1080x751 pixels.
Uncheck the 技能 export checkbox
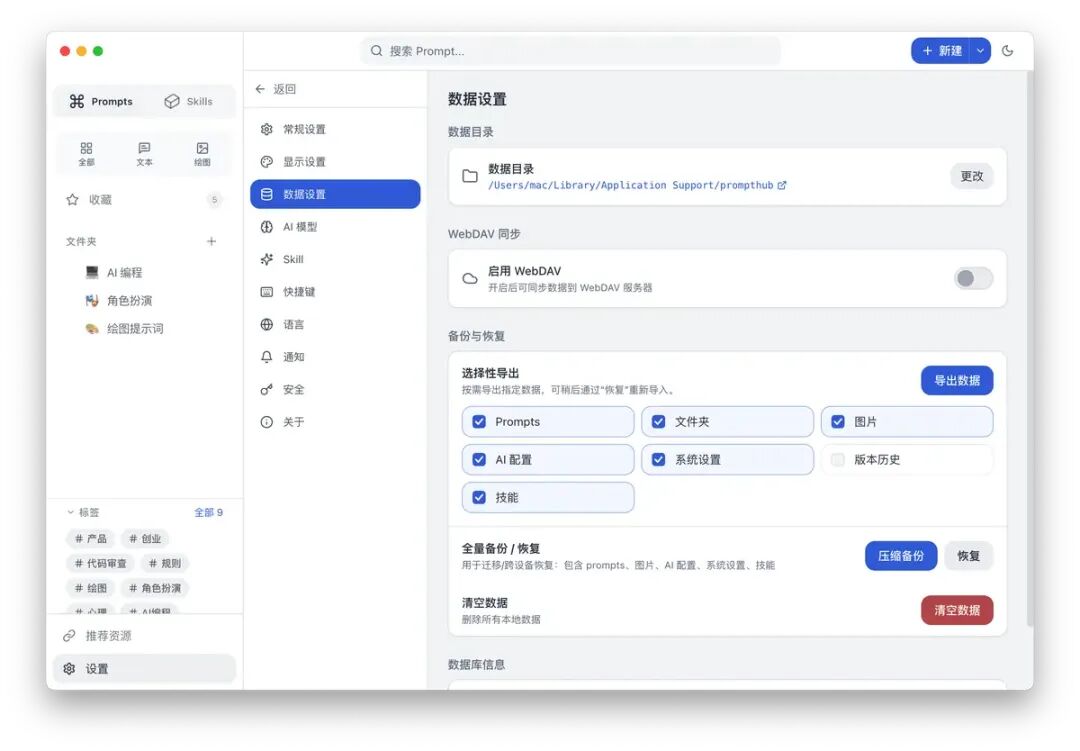click(479, 497)
